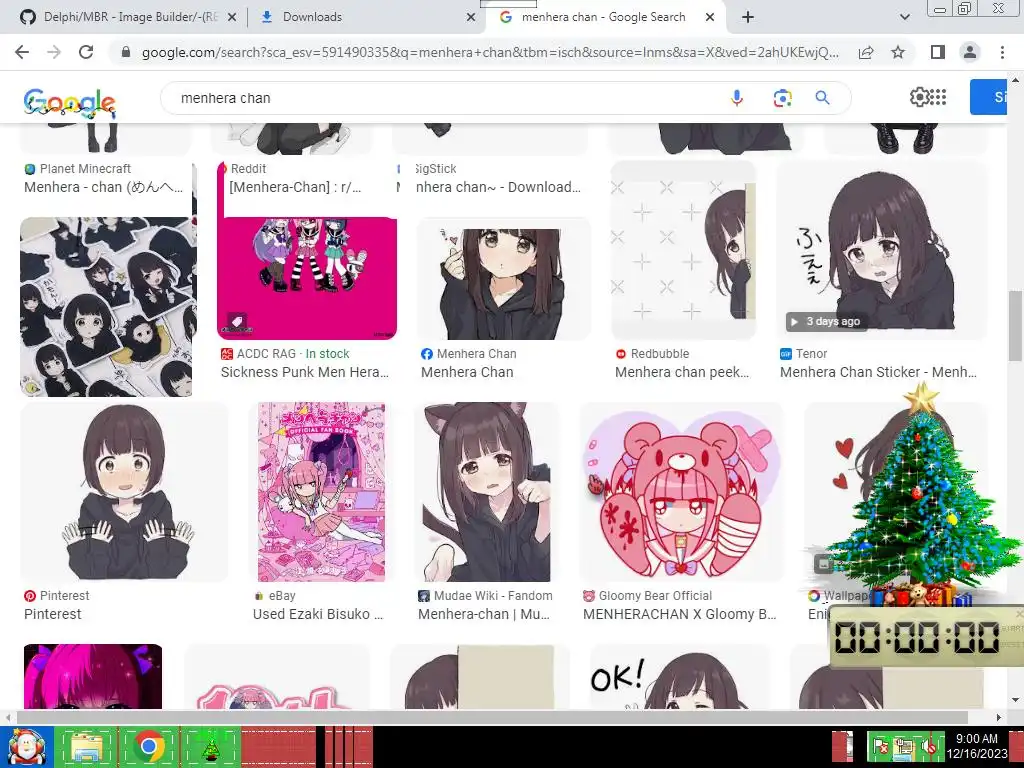This screenshot has width=1024, height=768.
Task: Open File Explorer from the taskbar
Action: pyautogui.click(x=86, y=746)
